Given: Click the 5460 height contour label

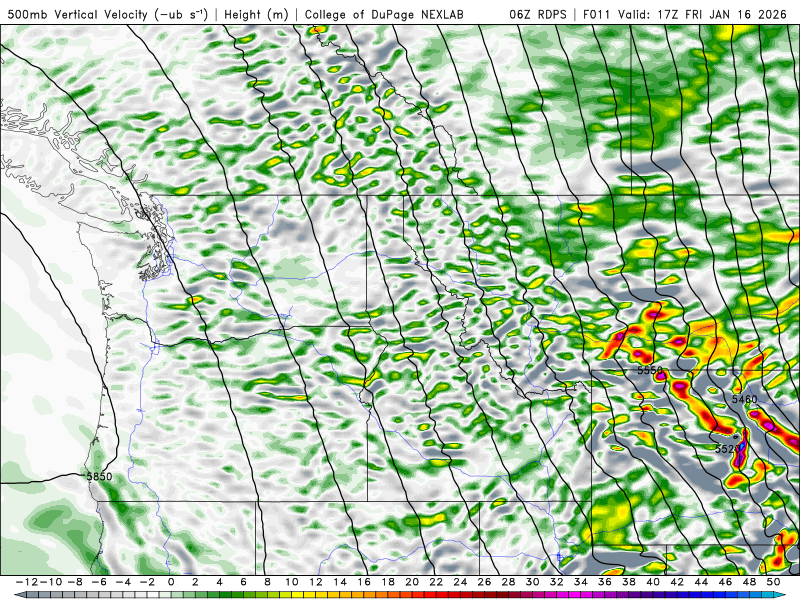Looking at the screenshot, I should (x=744, y=399).
